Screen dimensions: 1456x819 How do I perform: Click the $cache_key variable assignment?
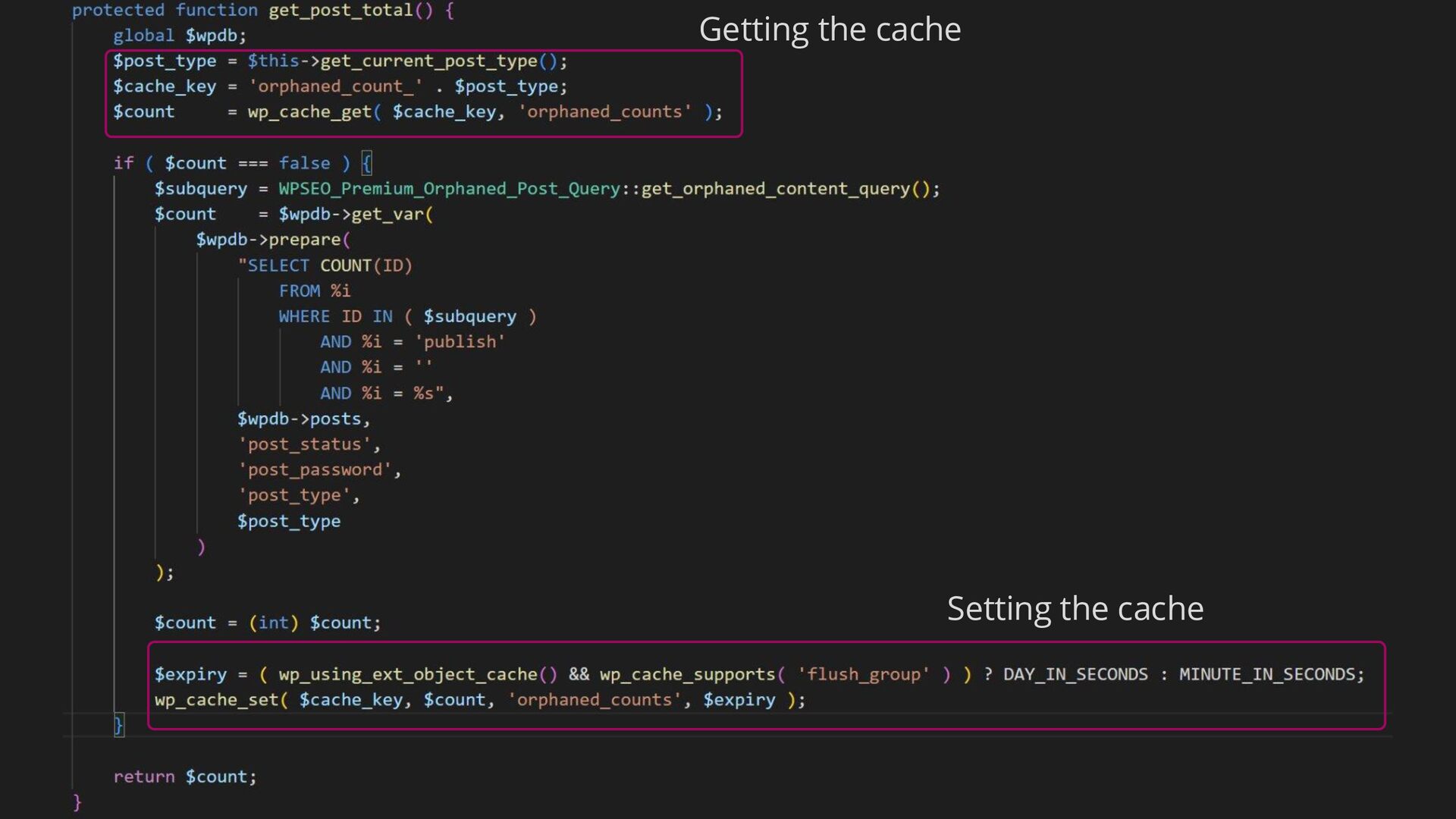165,86
